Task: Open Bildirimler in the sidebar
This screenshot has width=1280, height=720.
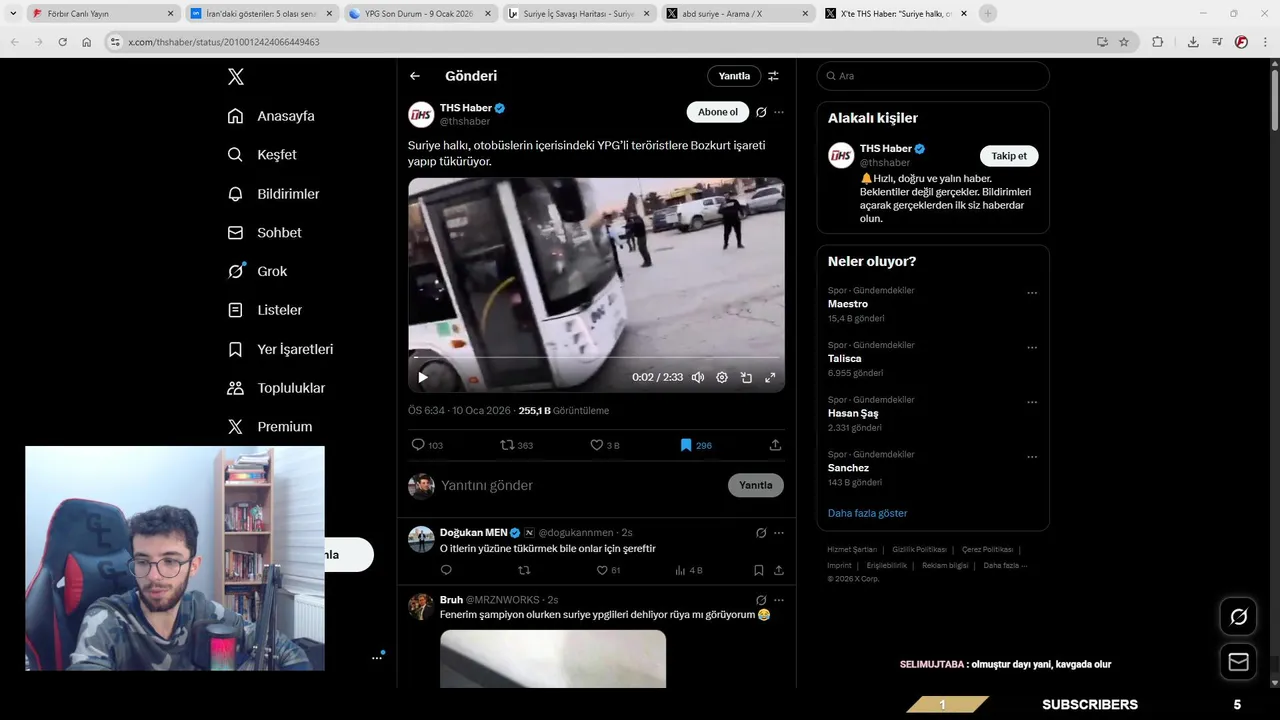Action: [x=273, y=194]
